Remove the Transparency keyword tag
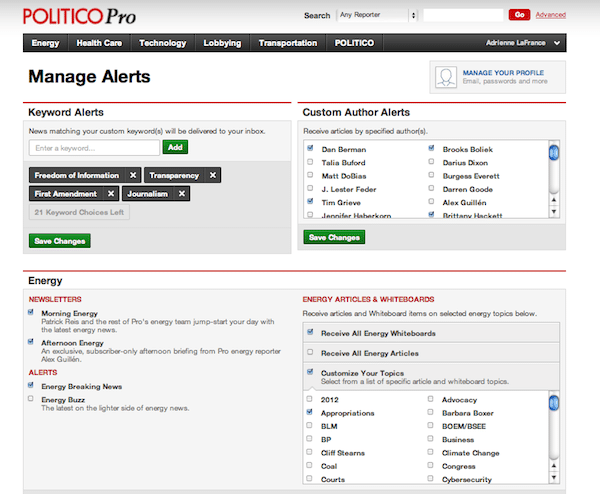The width and height of the screenshot is (600, 494). point(213,175)
